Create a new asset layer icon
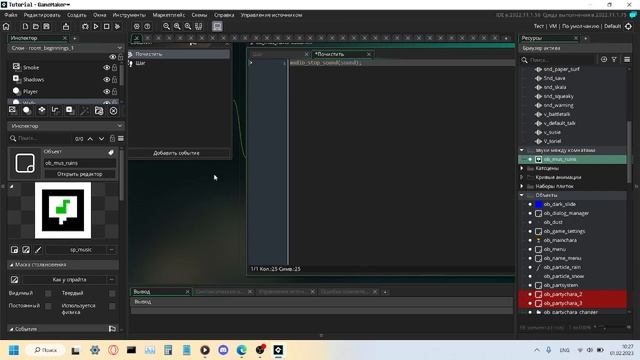 click(x=69, y=110)
